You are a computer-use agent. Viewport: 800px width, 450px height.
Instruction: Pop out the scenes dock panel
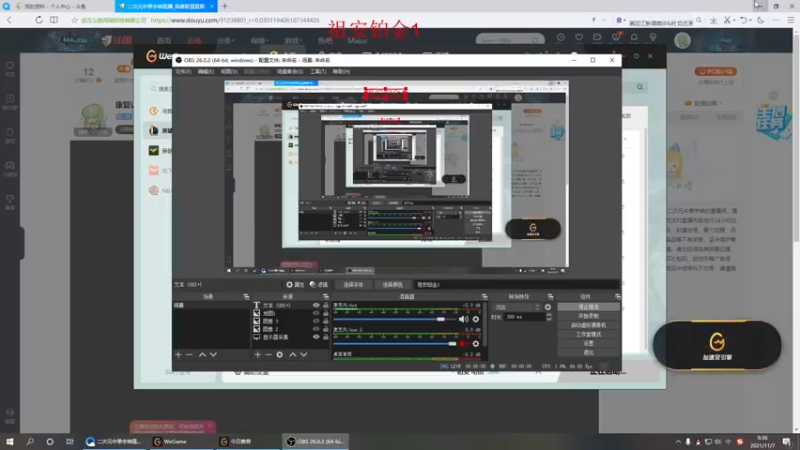pyautogui.click(x=246, y=296)
